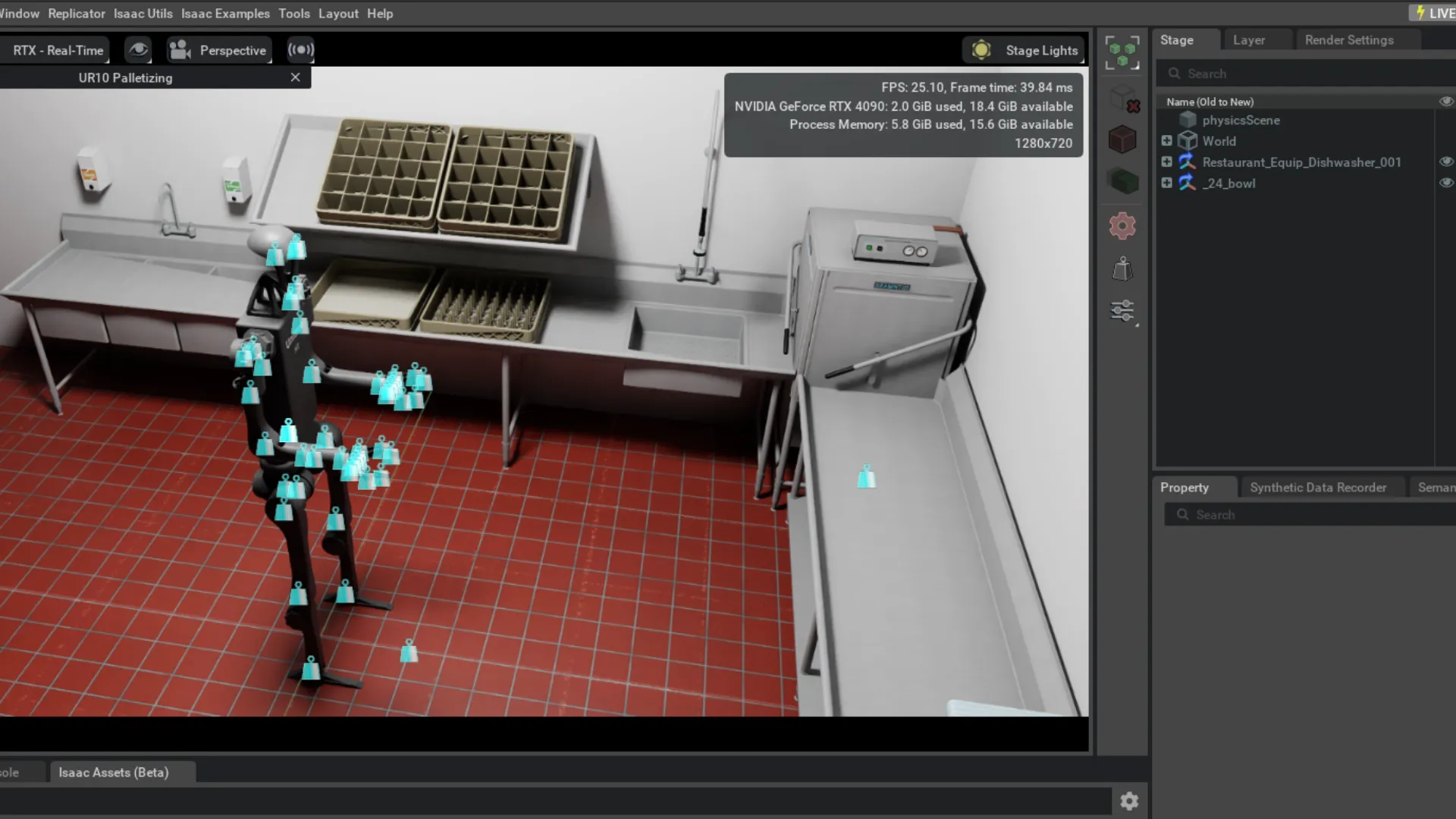Expand the _24_bowl tree node
The image size is (1456, 819).
[x=1166, y=183]
